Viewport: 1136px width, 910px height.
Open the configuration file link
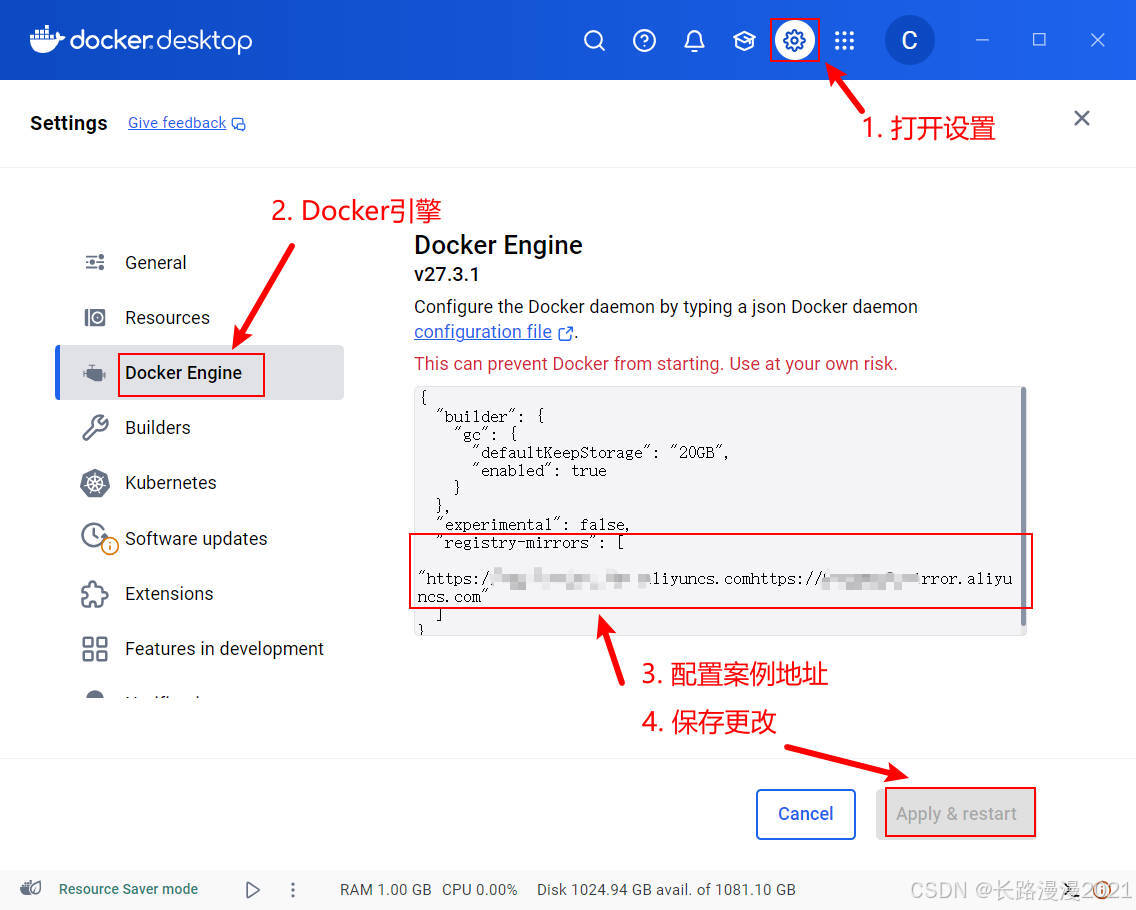tap(483, 332)
